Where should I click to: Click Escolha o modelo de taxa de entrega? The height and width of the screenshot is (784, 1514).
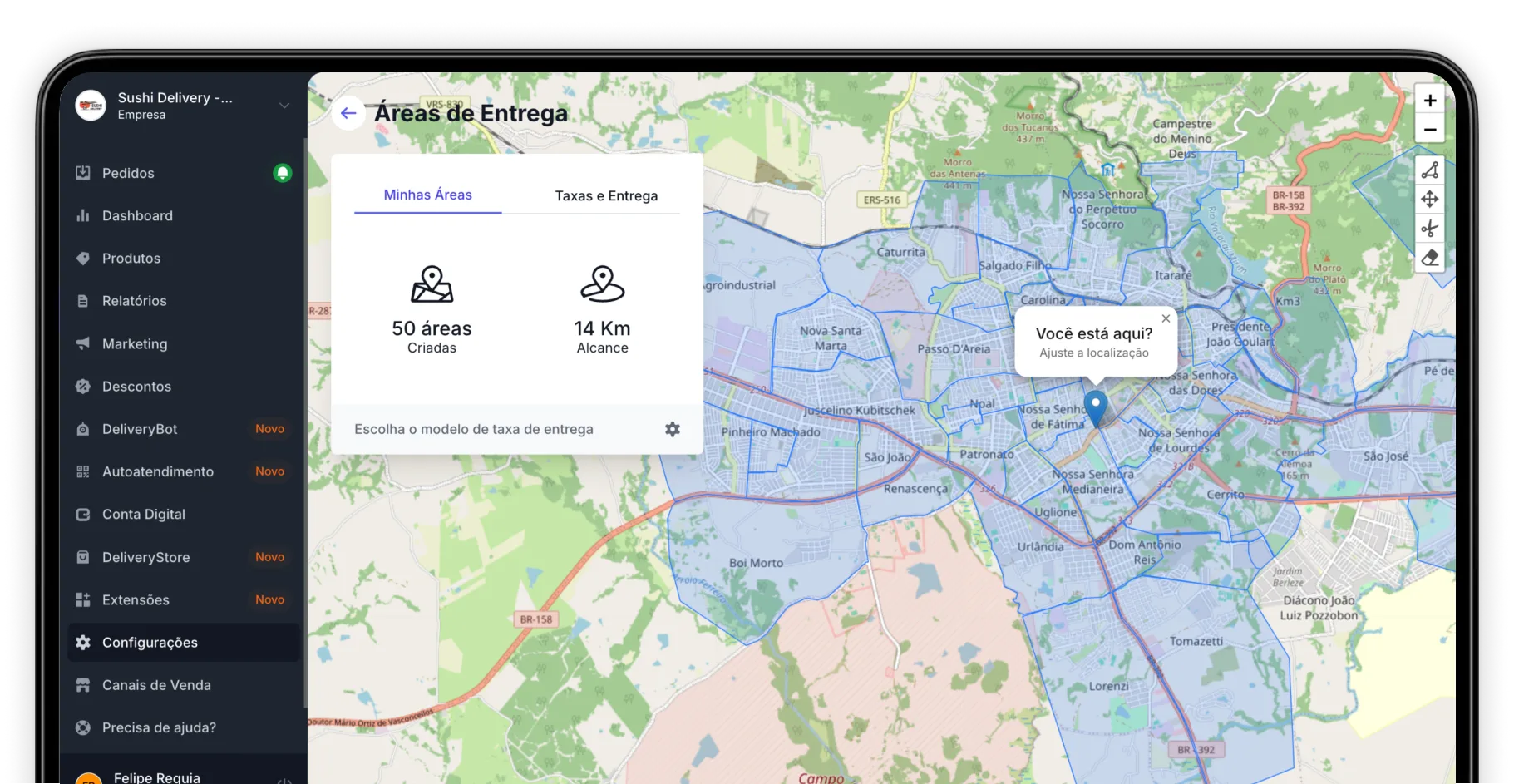click(x=474, y=429)
